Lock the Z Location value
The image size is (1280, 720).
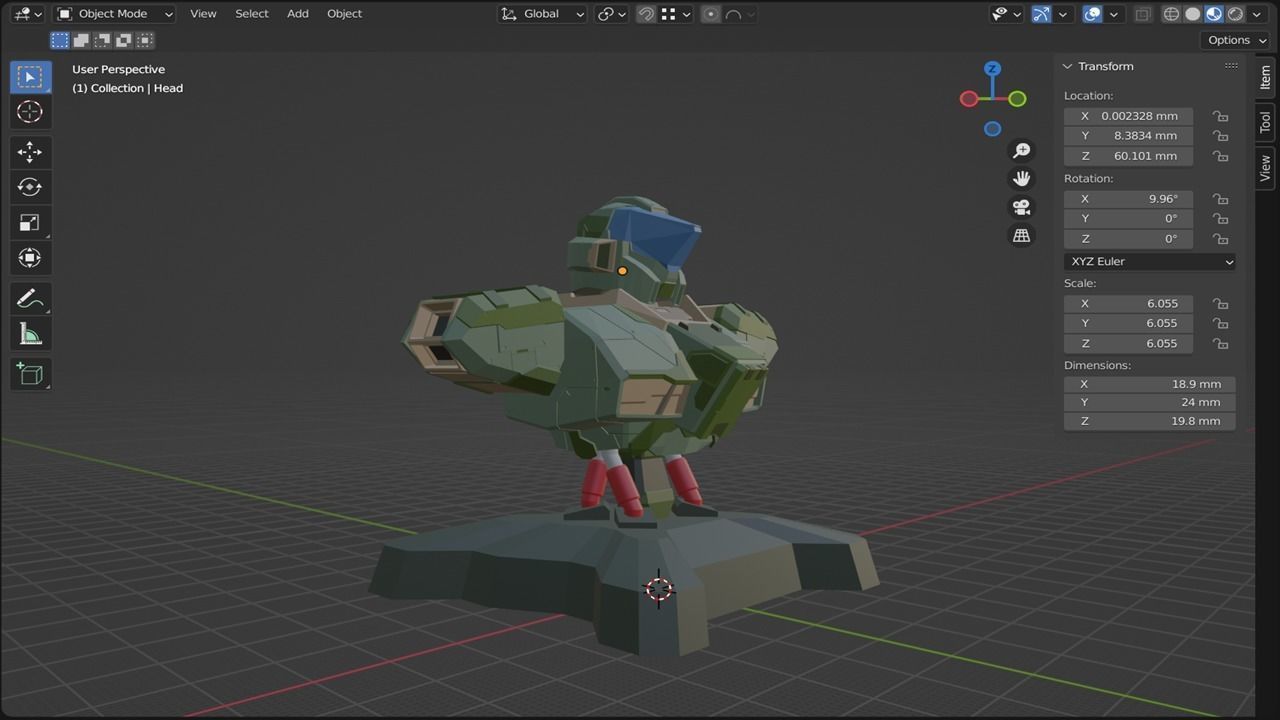click(x=1220, y=155)
